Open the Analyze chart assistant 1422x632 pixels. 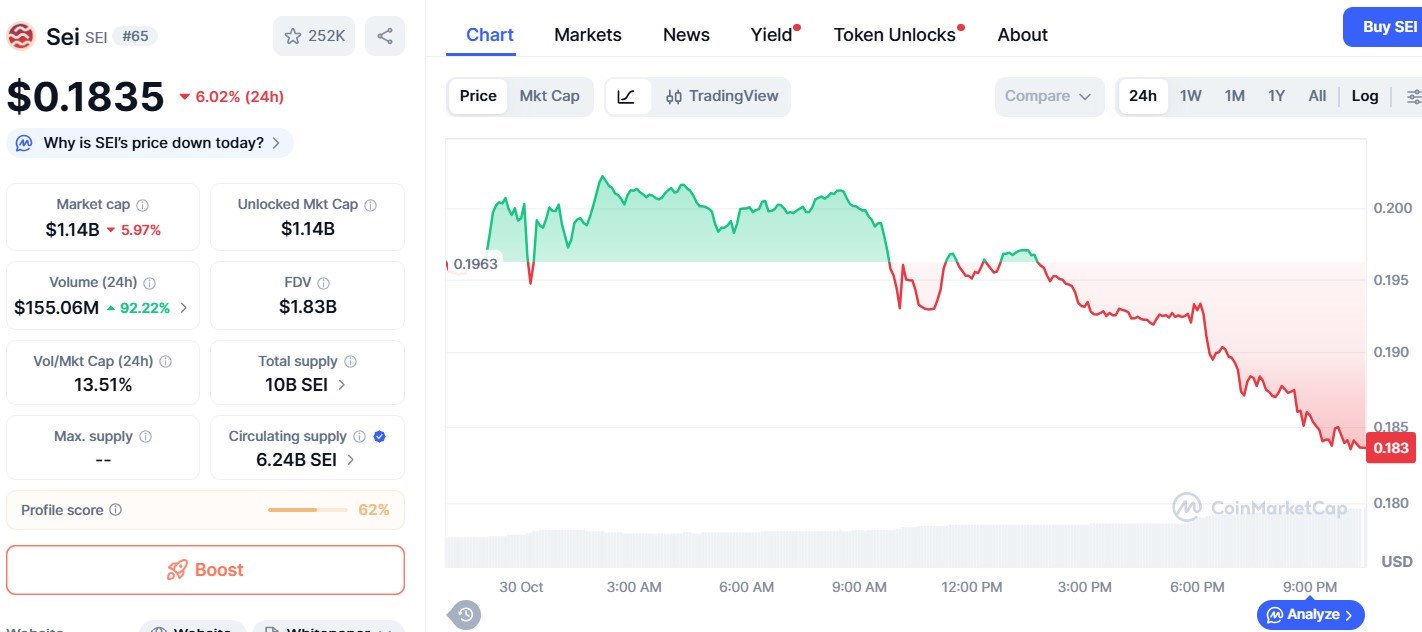click(1310, 614)
